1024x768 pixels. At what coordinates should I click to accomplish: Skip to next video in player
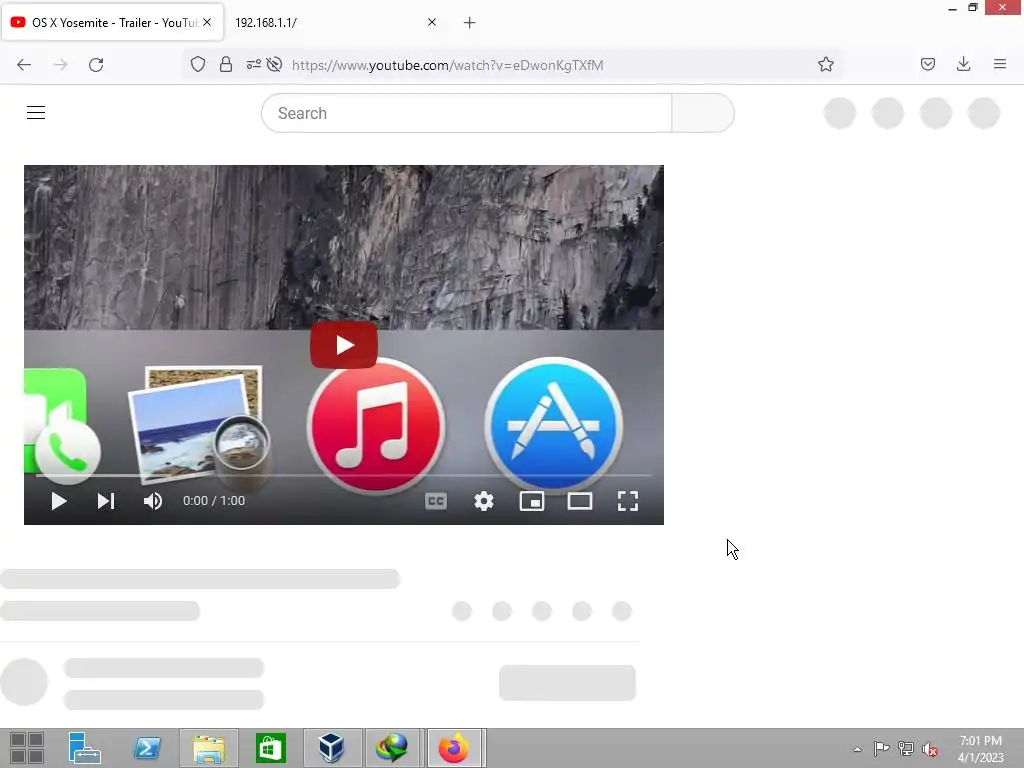[x=106, y=501]
